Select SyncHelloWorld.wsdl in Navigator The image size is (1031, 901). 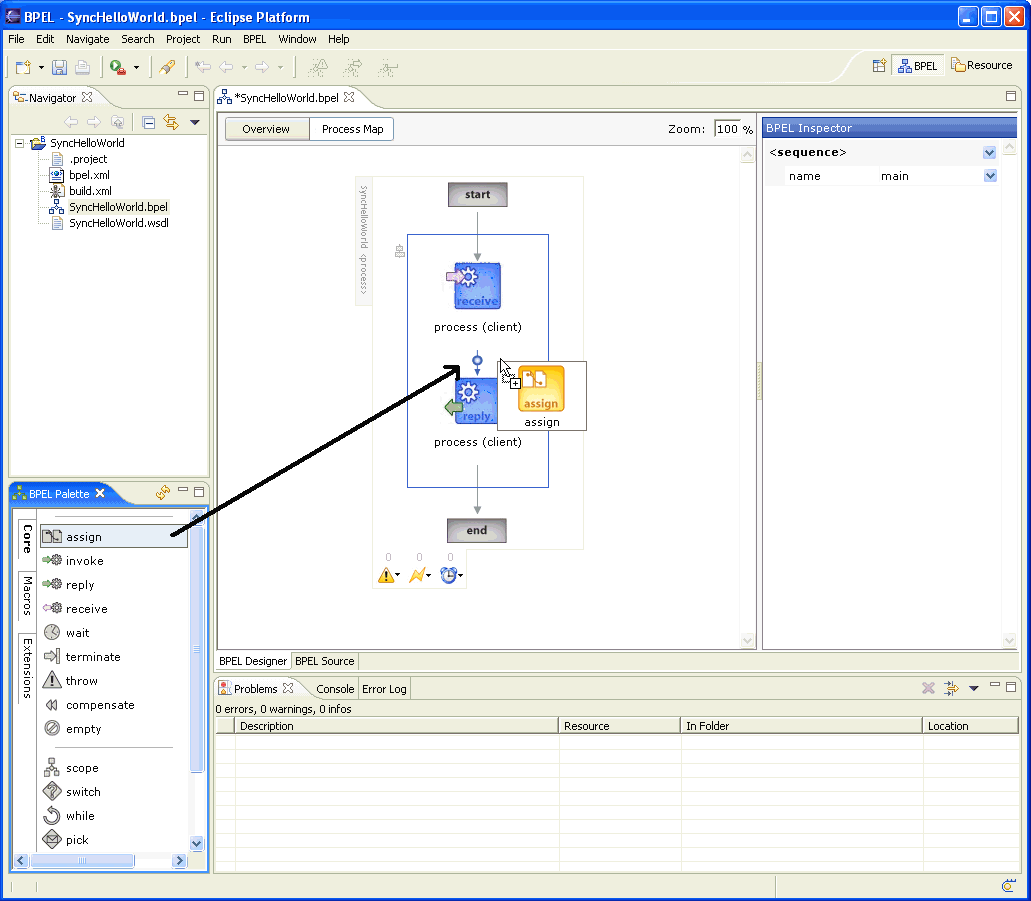(x=119, y=223)
